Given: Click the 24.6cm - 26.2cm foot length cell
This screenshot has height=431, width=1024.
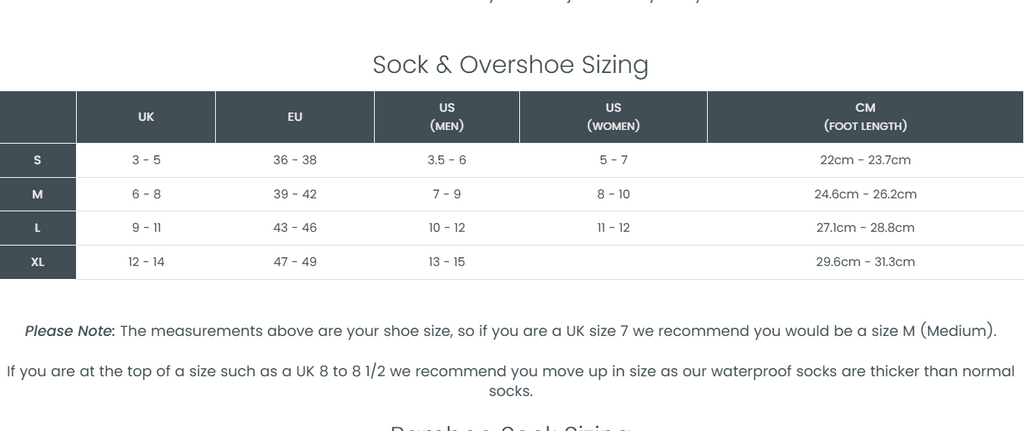Looking at the screenshot, I should tap(865, 194).
